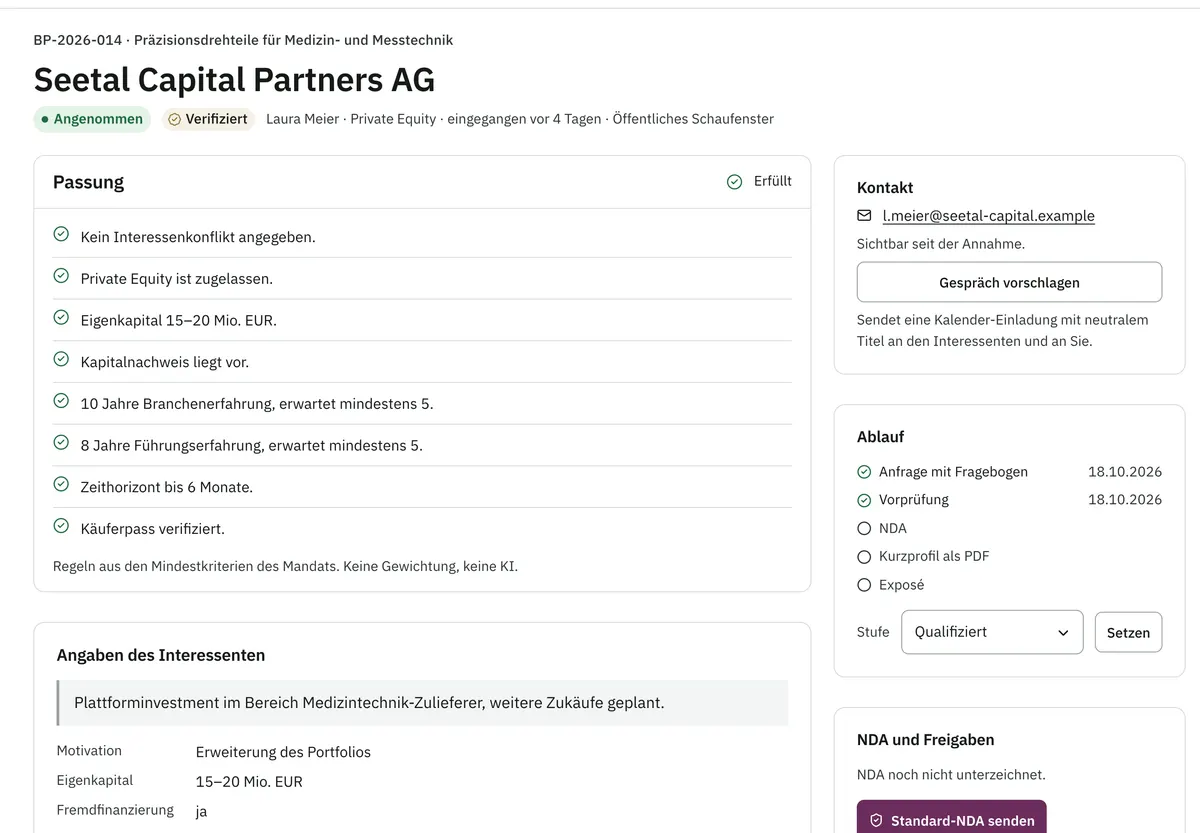Click the Motivation value Erweiterung des Portfolios
This screenshot has width=1200, height=833.
click(283, 752)
